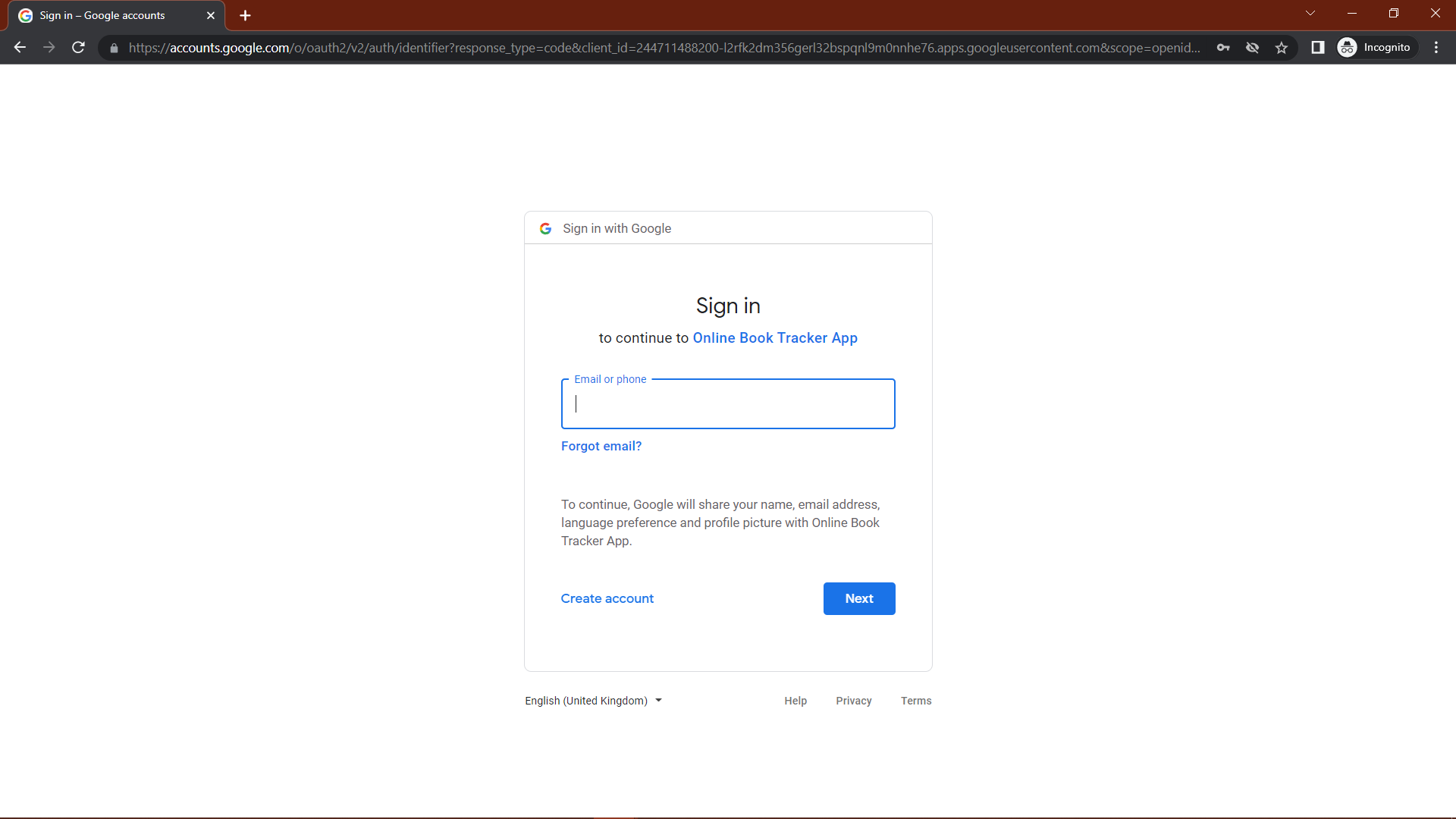
Task: Reload the current page
Action: point(78,47)
